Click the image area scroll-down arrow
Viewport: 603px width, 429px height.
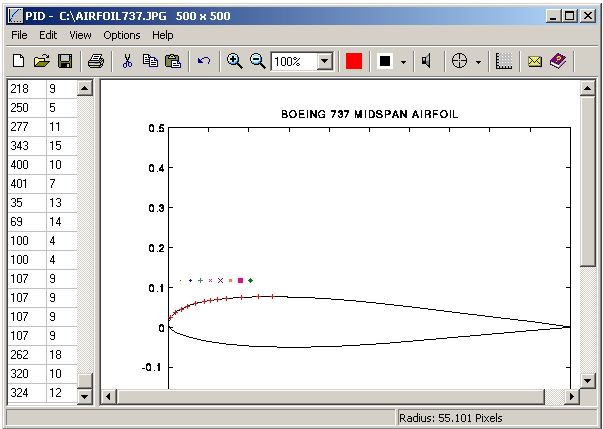pyautogui.click(x=587, y=381)
